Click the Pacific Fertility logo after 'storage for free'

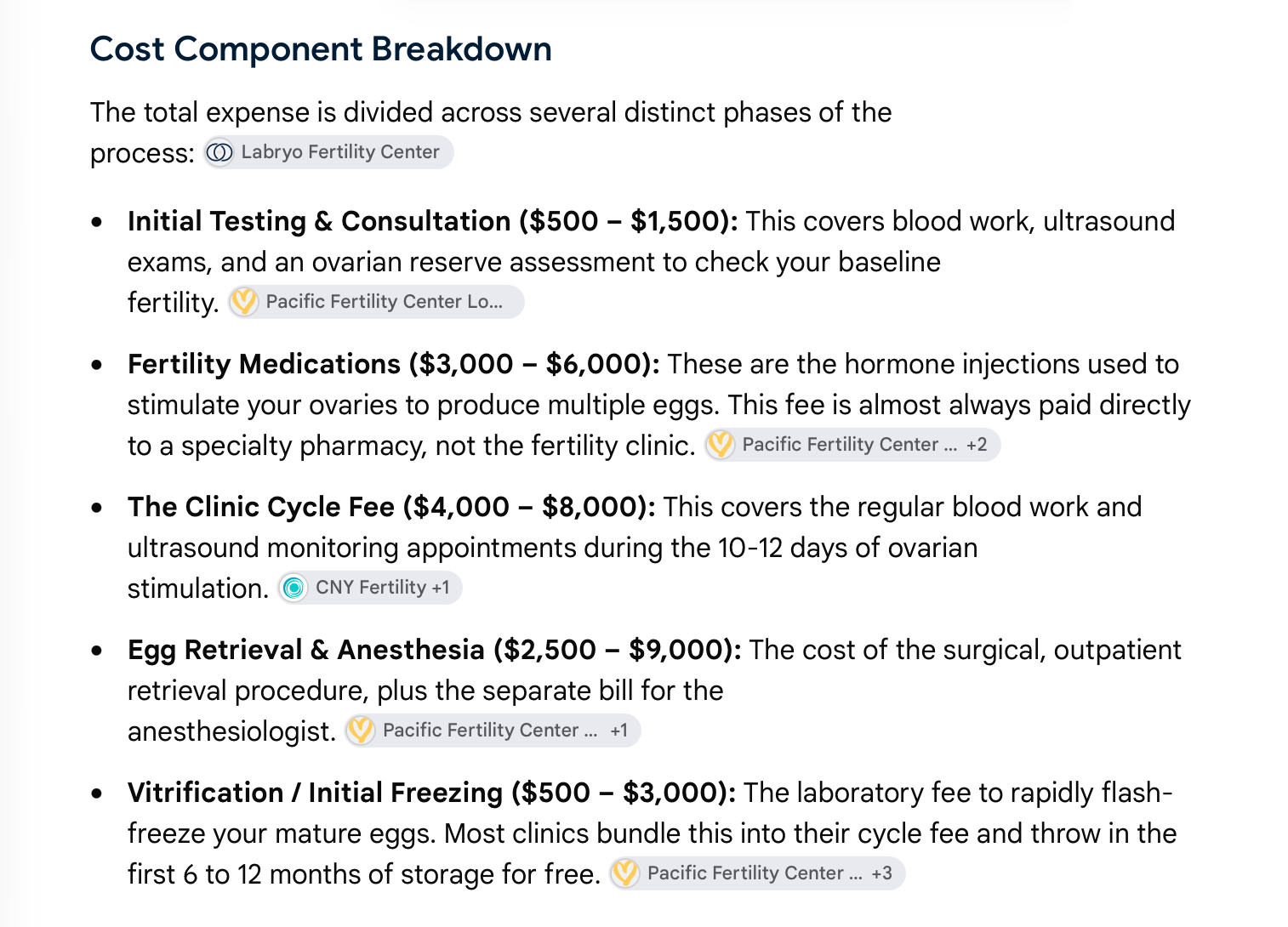coord(625,873)
